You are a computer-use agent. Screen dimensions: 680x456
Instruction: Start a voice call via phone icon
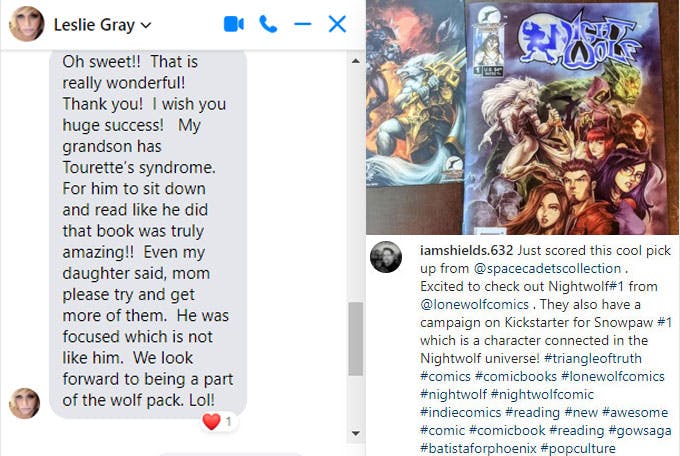(x=268, y=24)
